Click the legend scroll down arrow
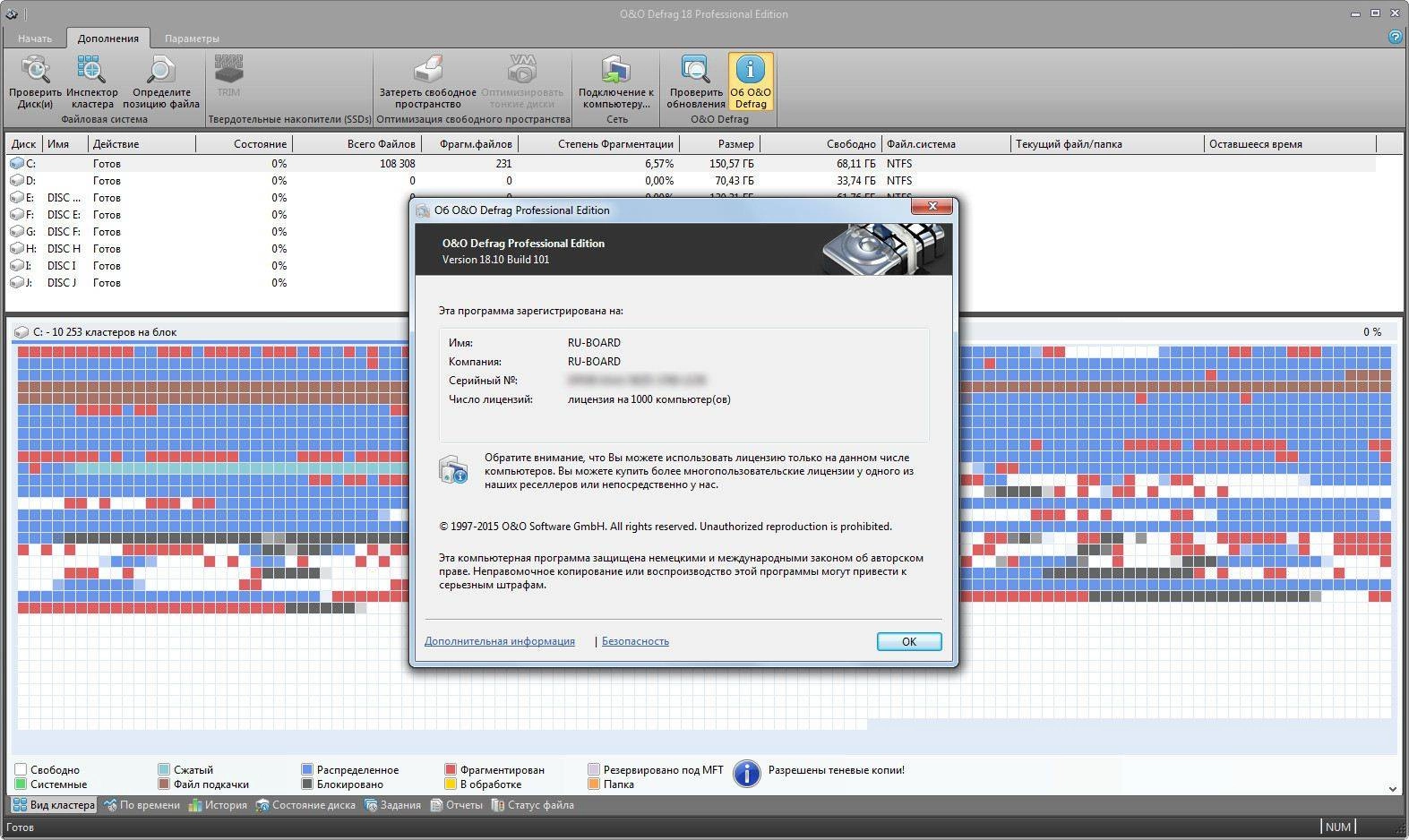Viewport: 1409px width, 840px height. click(x=1393, y=788)
